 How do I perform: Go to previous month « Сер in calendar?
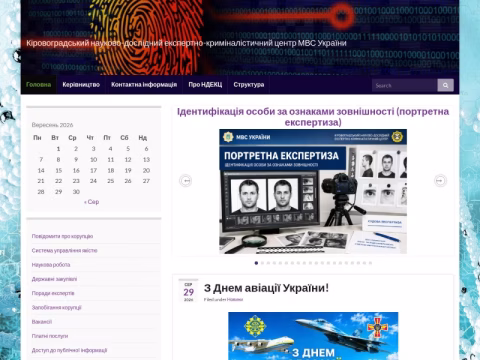[x=92, y=202]
